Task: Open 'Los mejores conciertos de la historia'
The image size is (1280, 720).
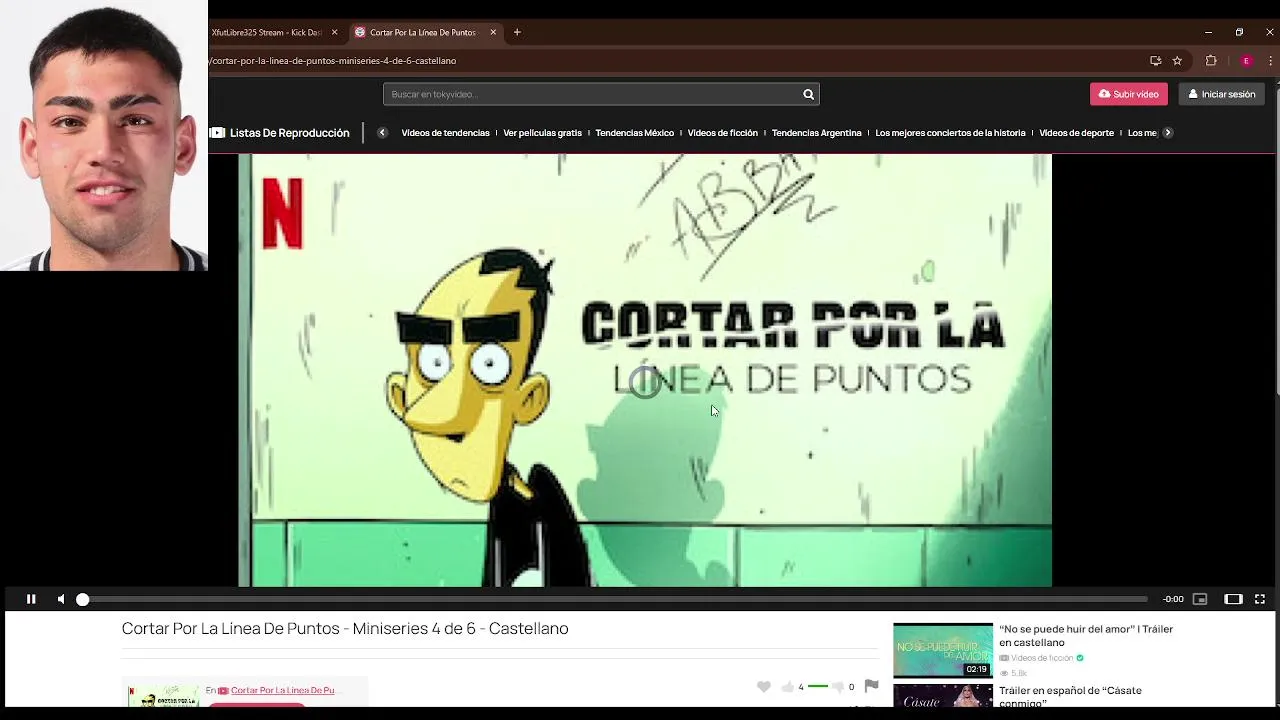Action: pyautogui.click(x=950, y=133)
